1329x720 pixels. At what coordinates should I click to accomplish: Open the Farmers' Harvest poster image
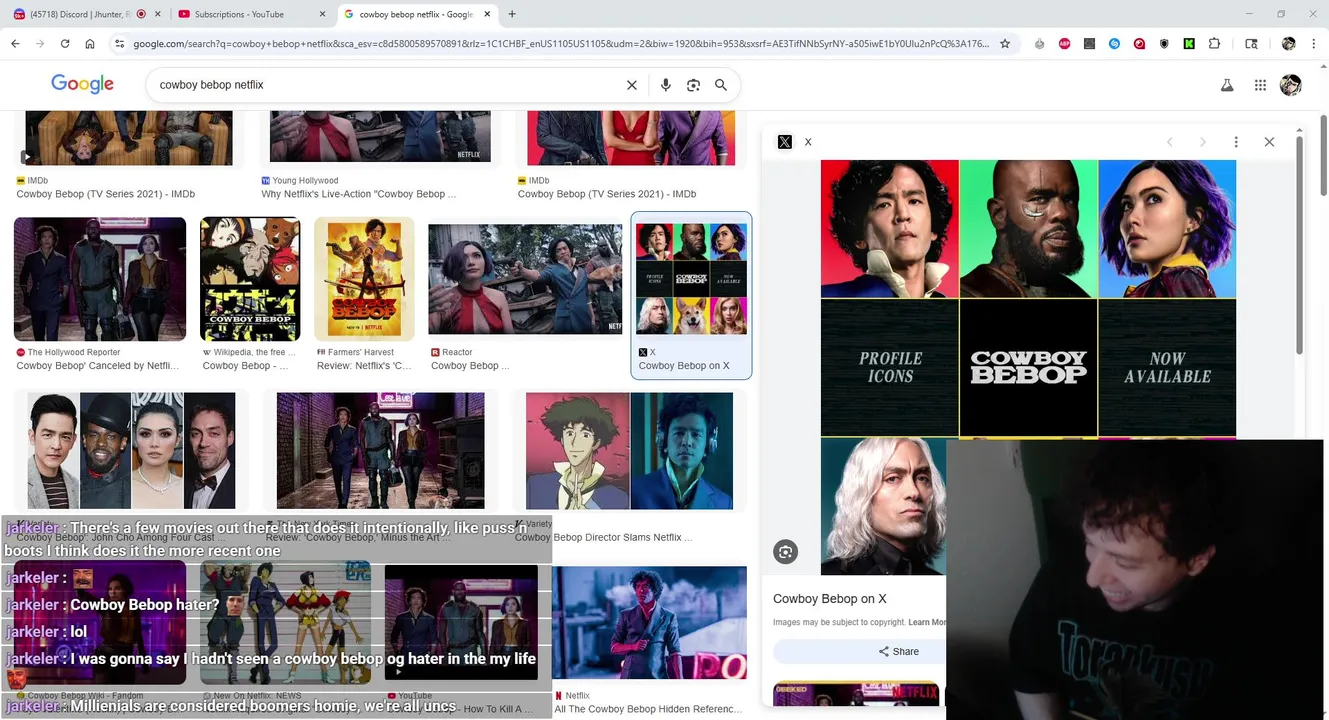coord(364,279)
